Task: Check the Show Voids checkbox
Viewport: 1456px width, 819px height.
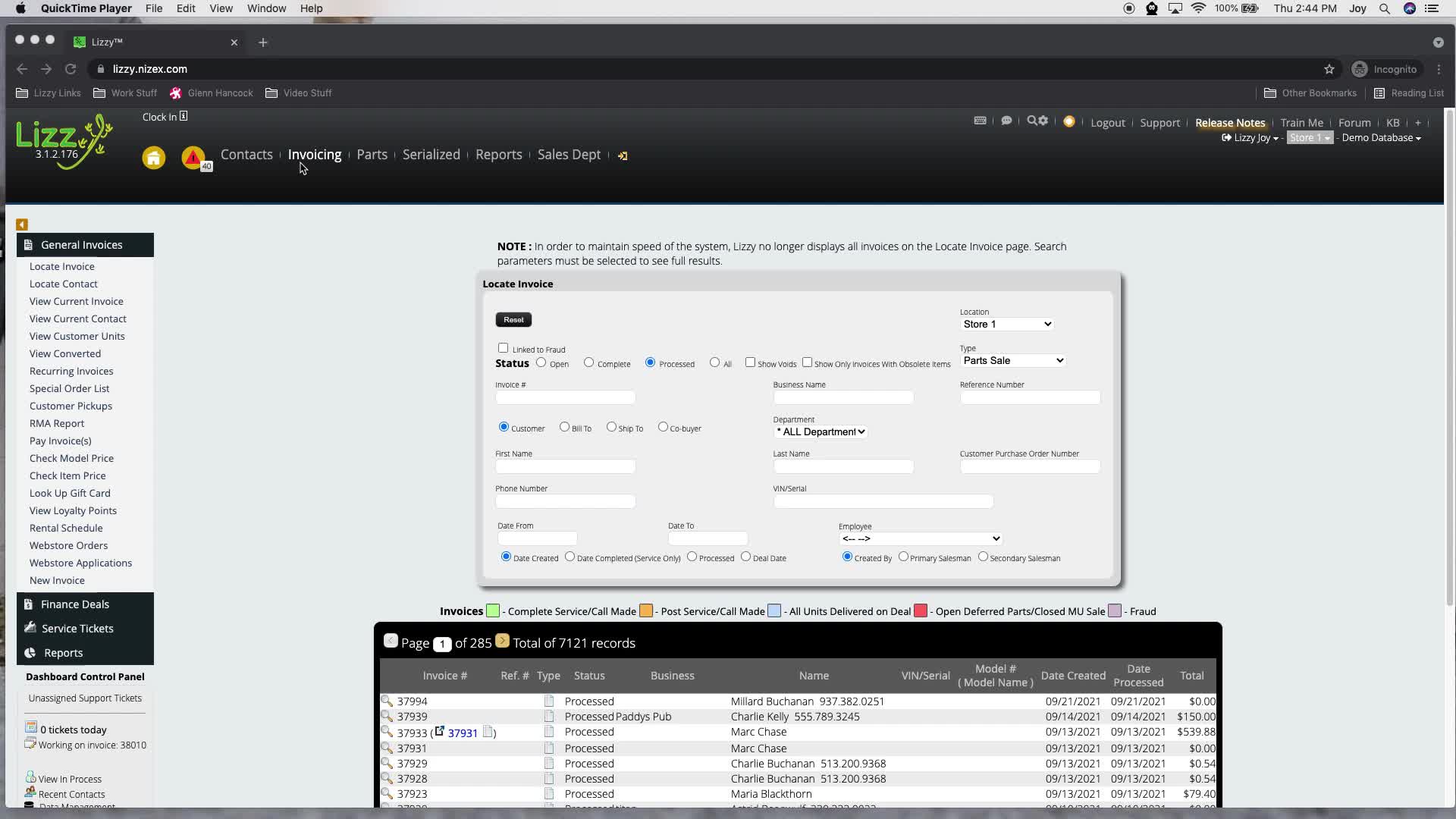Action: 750,362
